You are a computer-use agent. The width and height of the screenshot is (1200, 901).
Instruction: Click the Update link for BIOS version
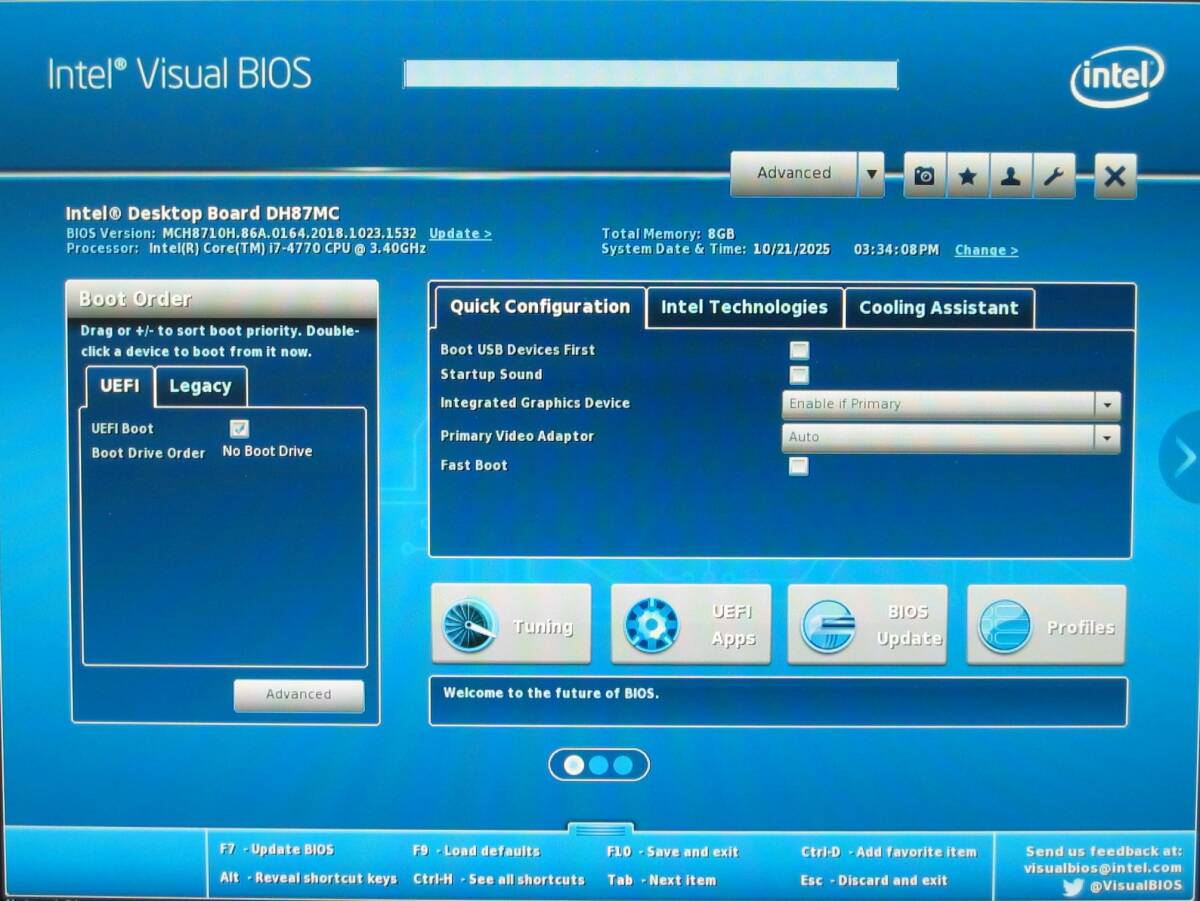[x=460, y=233]
